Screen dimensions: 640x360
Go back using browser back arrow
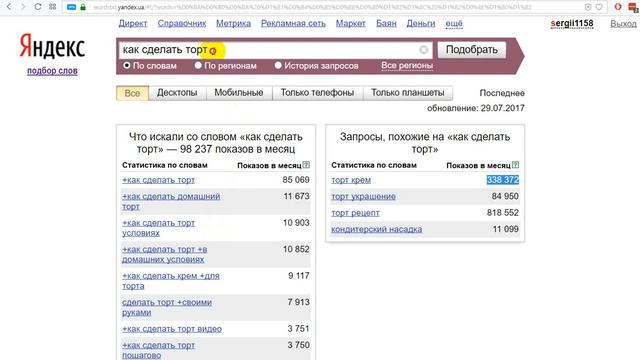tap(9, 7)
